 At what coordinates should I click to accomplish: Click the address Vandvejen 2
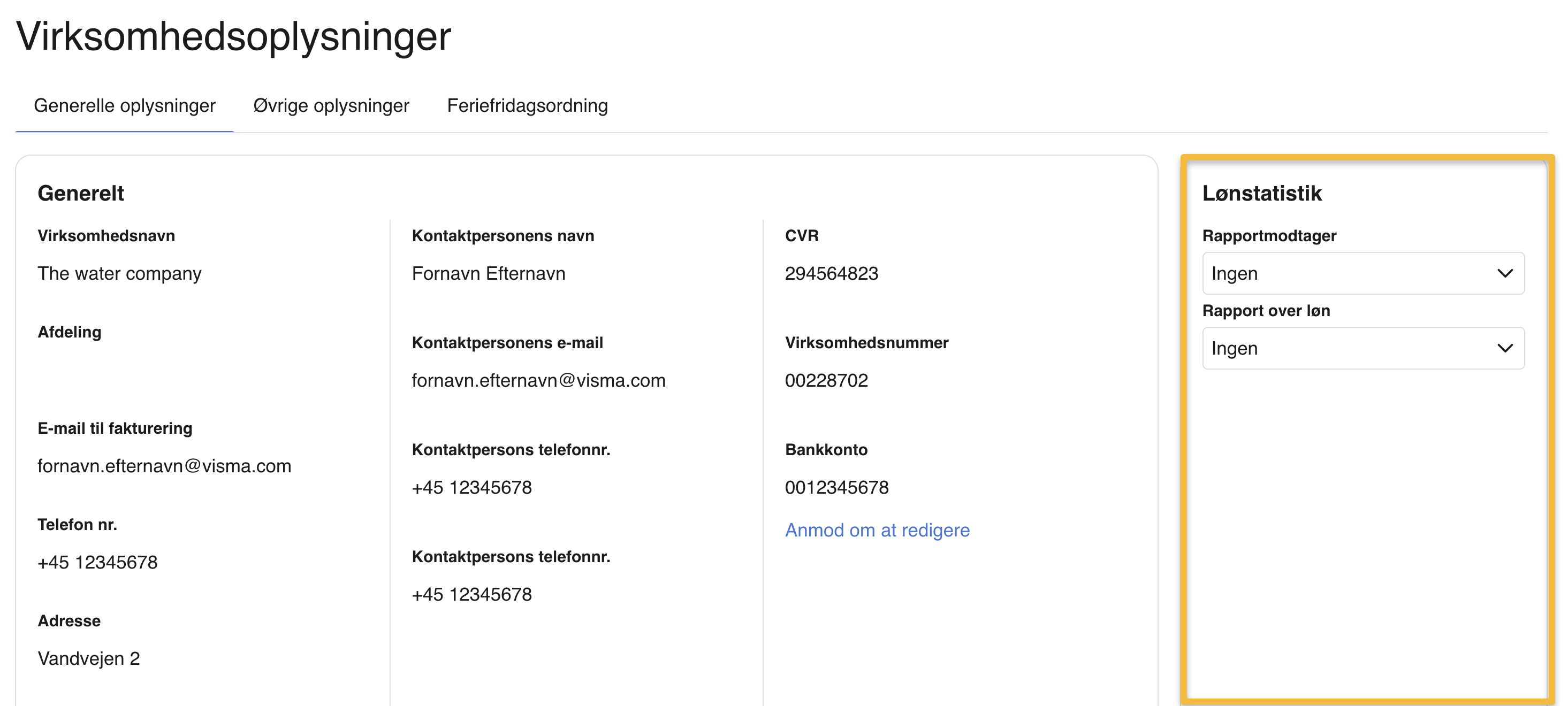click(x=89, y=658)
